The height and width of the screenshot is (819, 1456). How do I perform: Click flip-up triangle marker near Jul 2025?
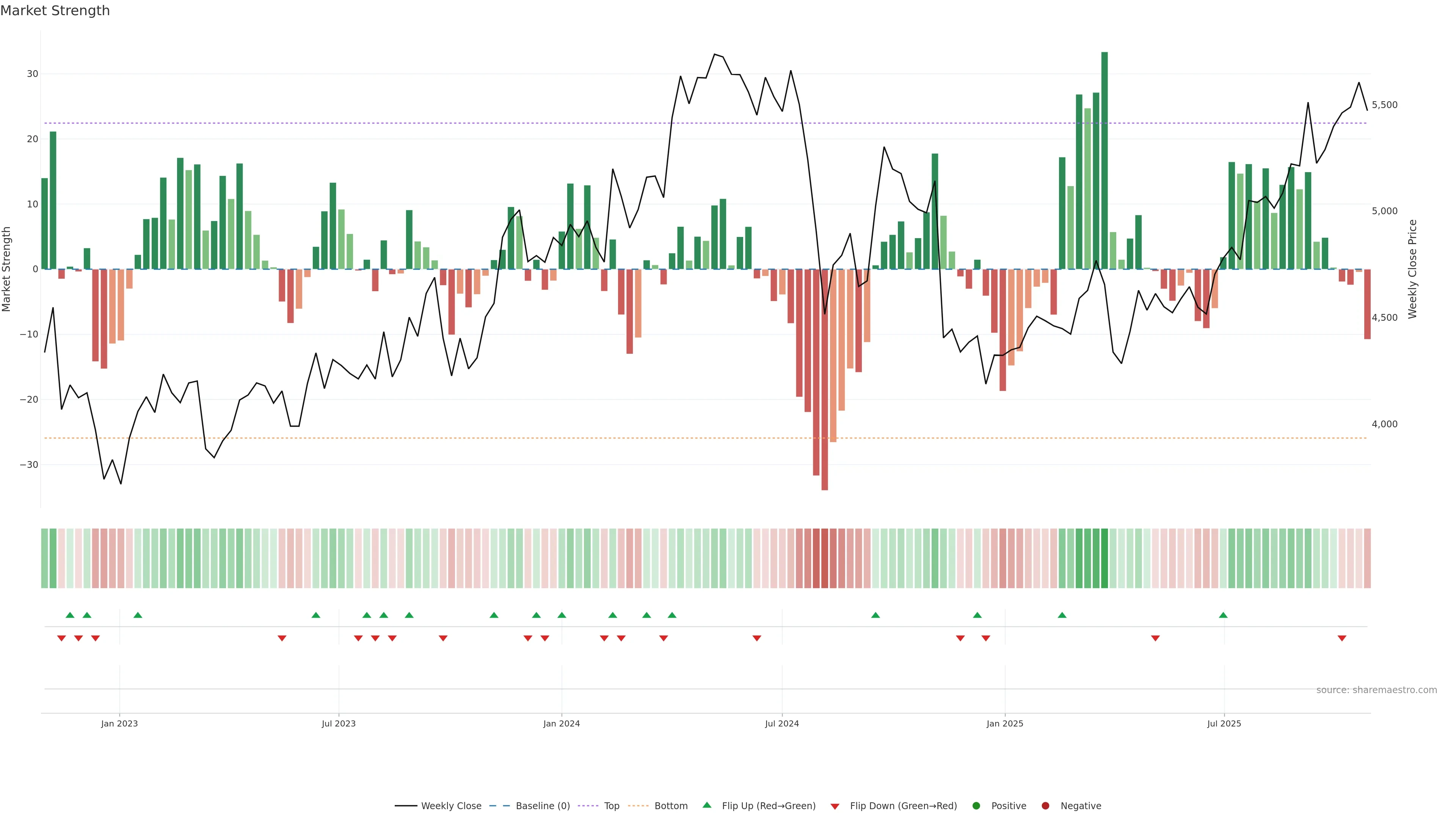[1223, 615]
